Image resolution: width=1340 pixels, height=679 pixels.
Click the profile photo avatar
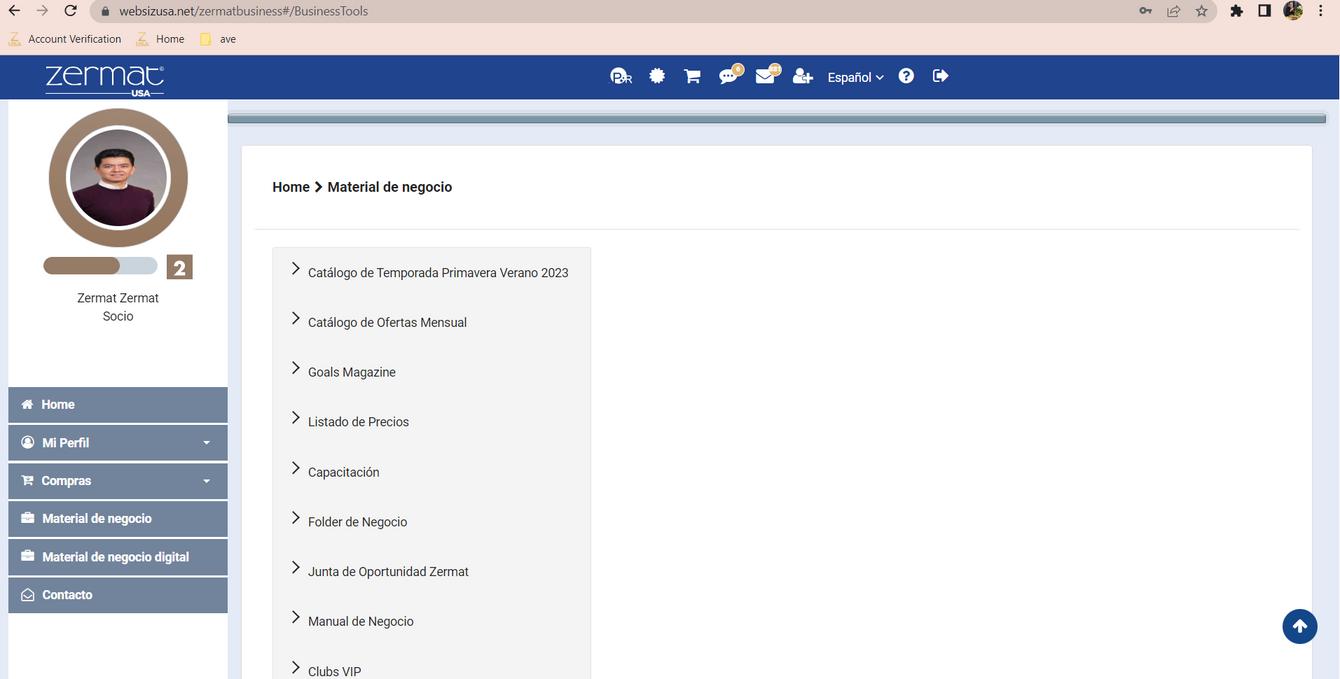118,178
